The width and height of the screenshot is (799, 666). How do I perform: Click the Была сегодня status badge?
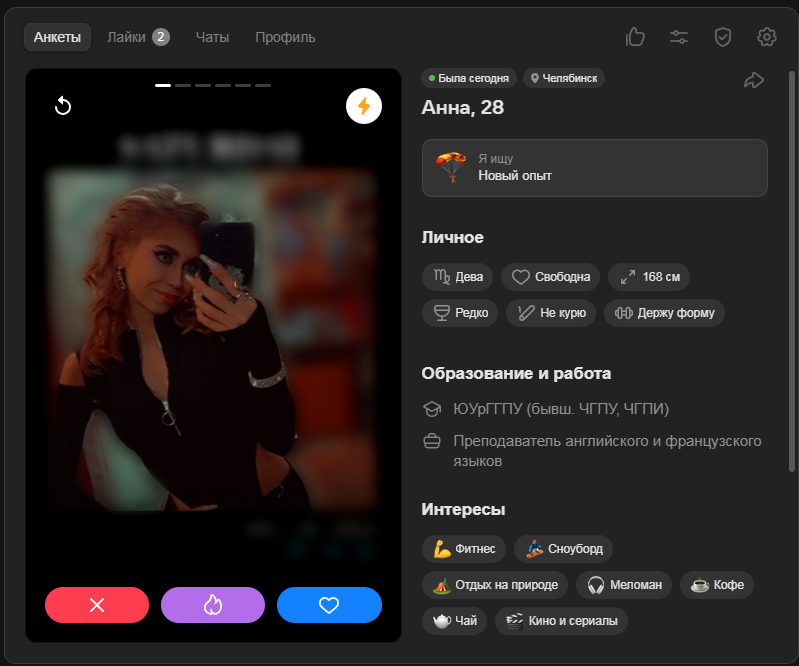pos(469,78)
